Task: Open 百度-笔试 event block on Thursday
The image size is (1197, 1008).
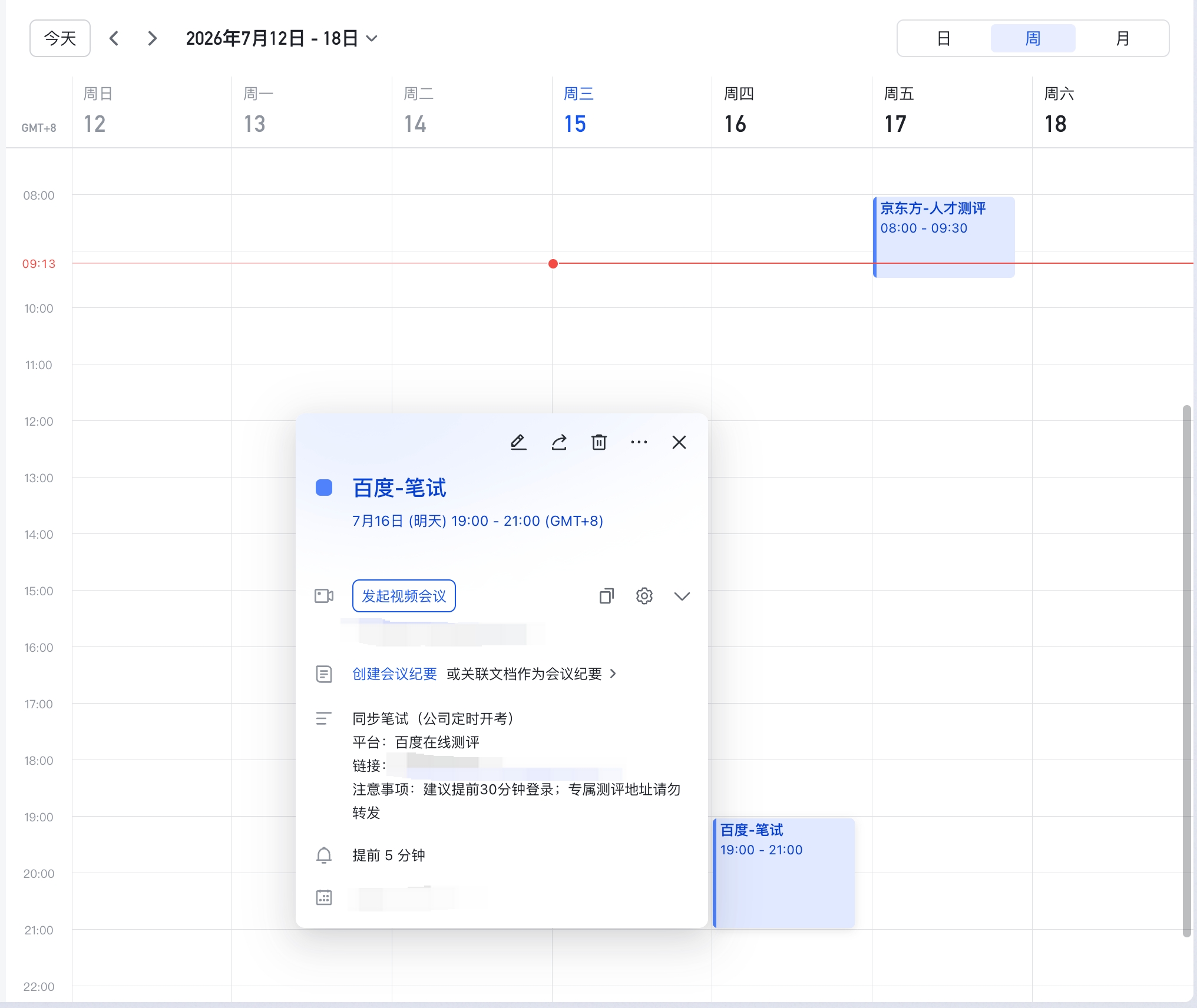Action: (783, 873)
